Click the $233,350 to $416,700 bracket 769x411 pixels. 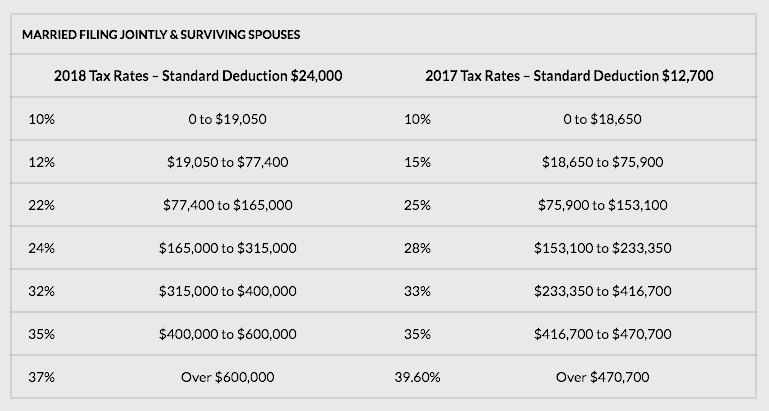(x=602, y=291)
